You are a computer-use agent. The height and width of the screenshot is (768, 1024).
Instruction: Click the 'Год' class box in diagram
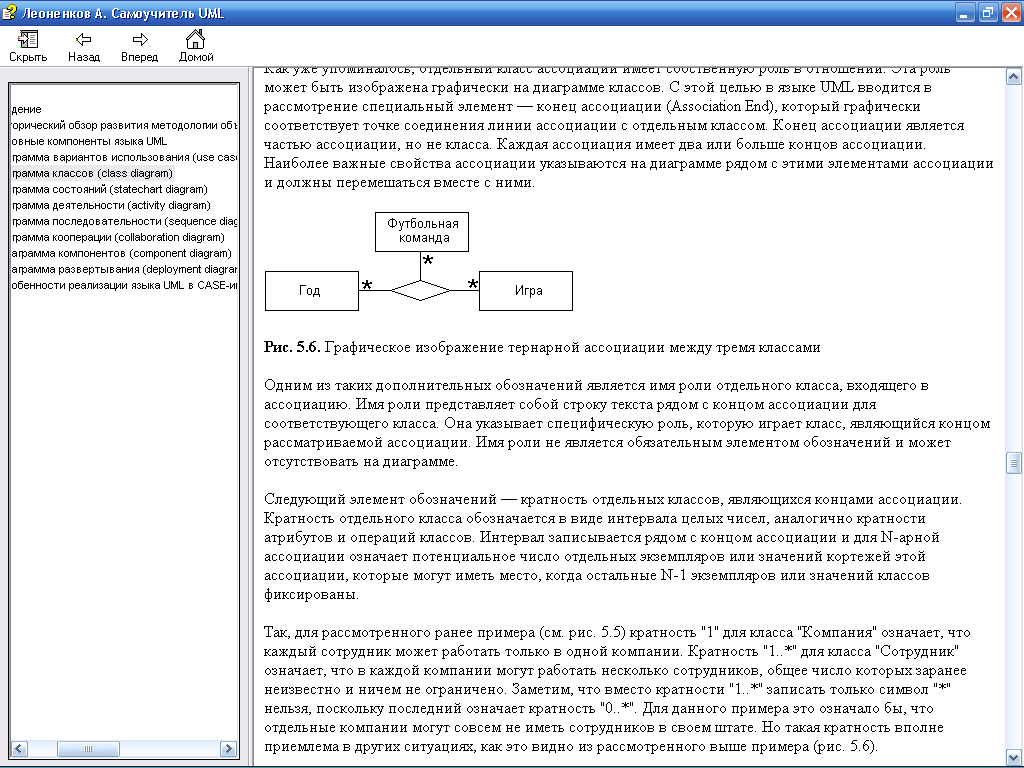312,291
